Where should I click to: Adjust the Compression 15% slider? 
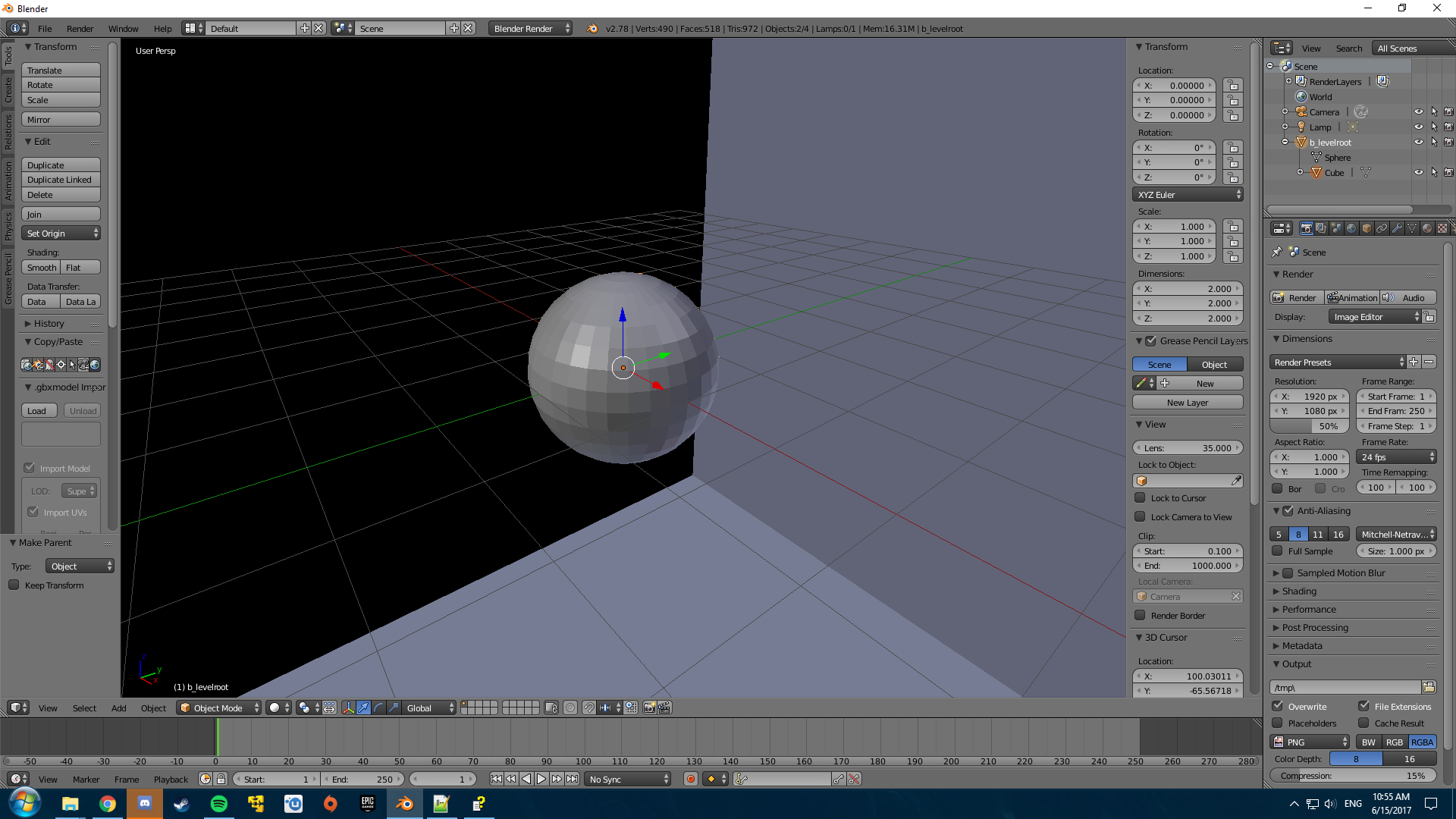click(1353, 776)
